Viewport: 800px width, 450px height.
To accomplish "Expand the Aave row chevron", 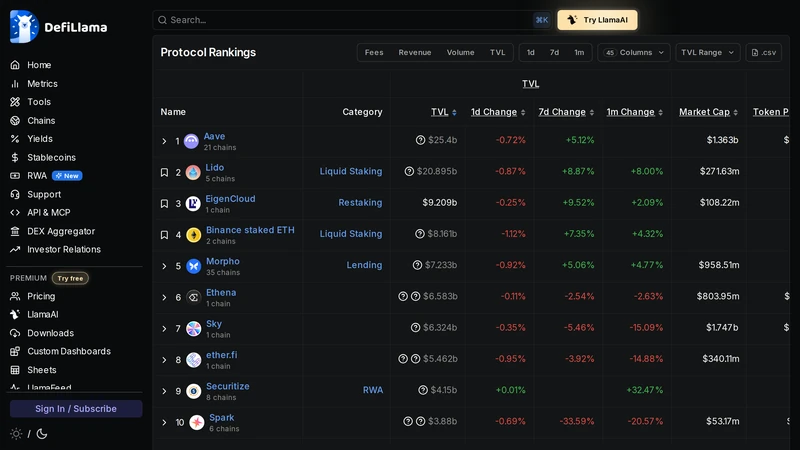I will 164,141.
